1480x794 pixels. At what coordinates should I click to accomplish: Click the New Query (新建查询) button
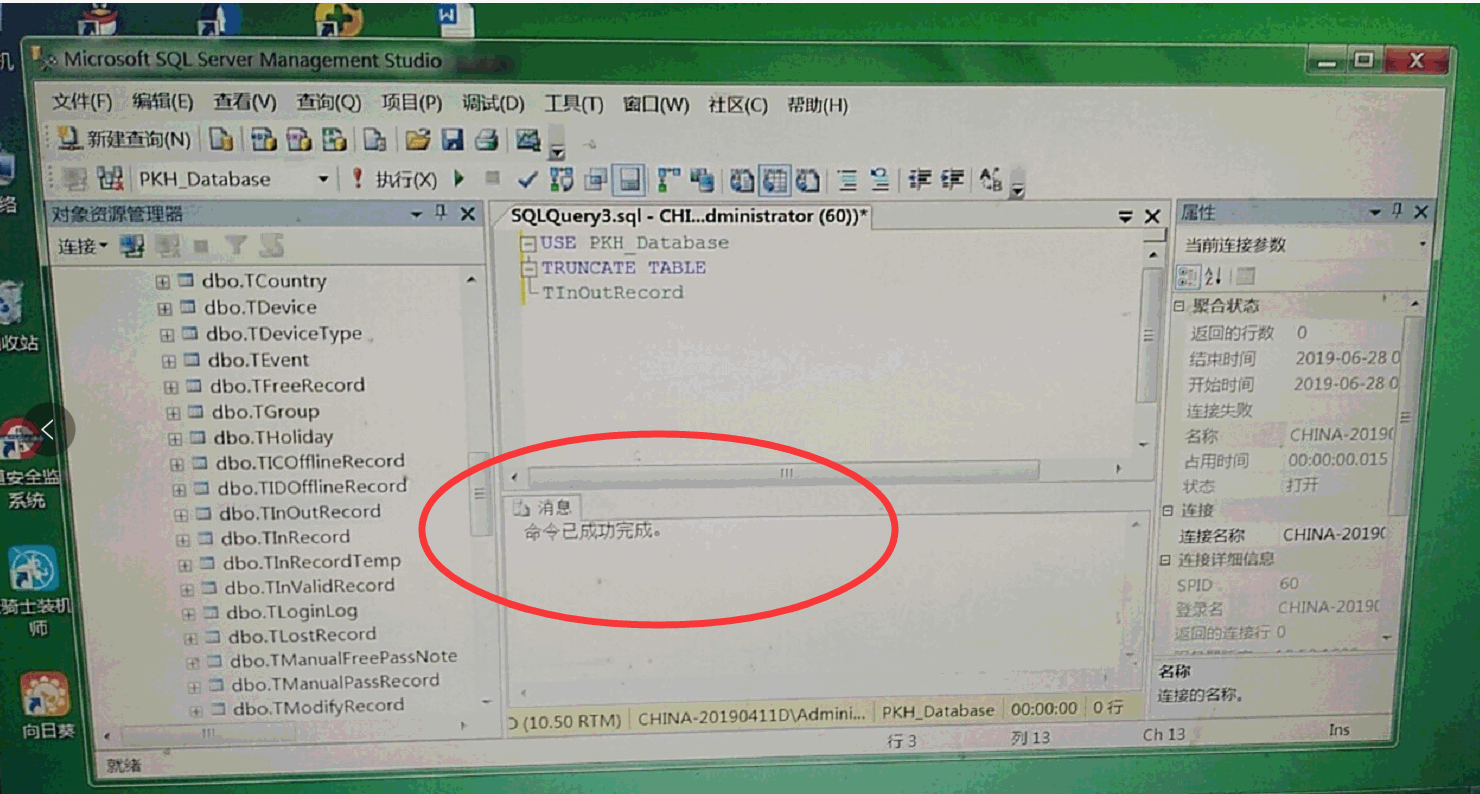coord(123,139)
